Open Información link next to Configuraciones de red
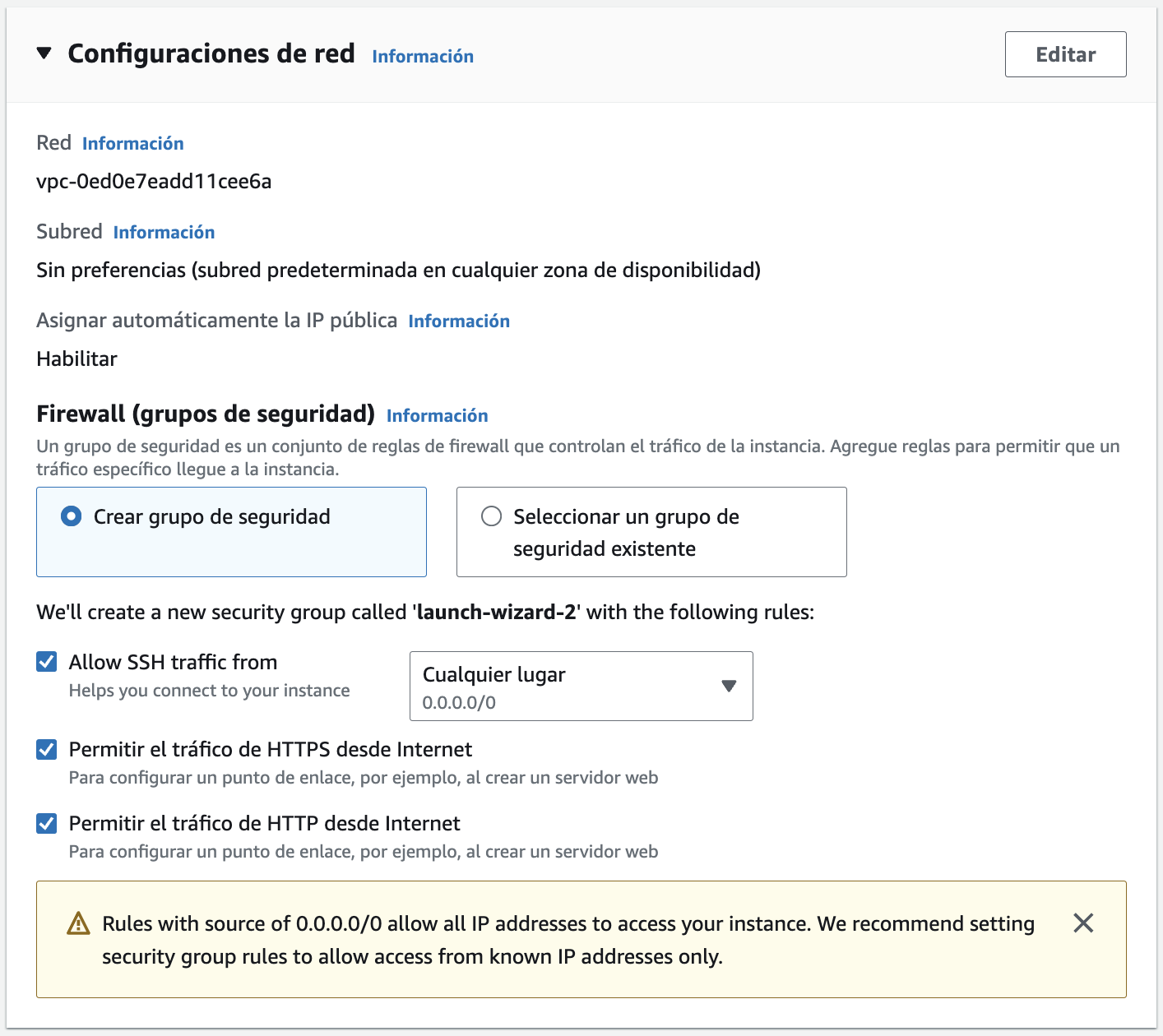 point(423,56)
